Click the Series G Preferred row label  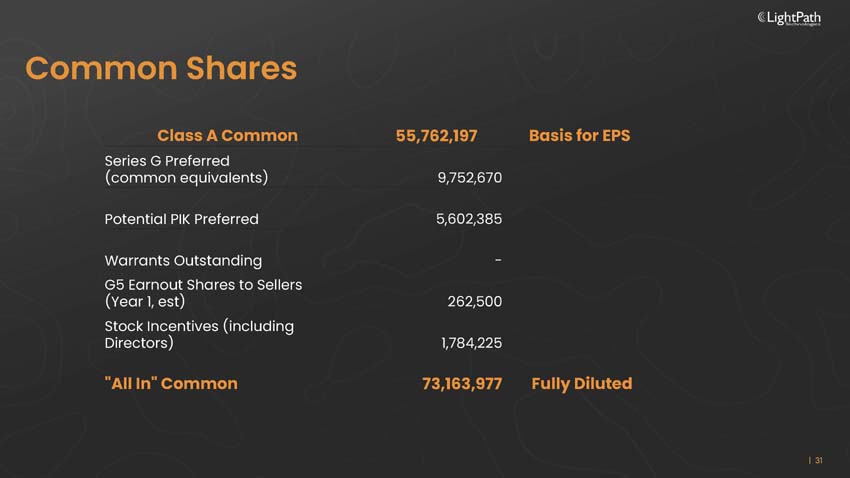coord(167,160)
